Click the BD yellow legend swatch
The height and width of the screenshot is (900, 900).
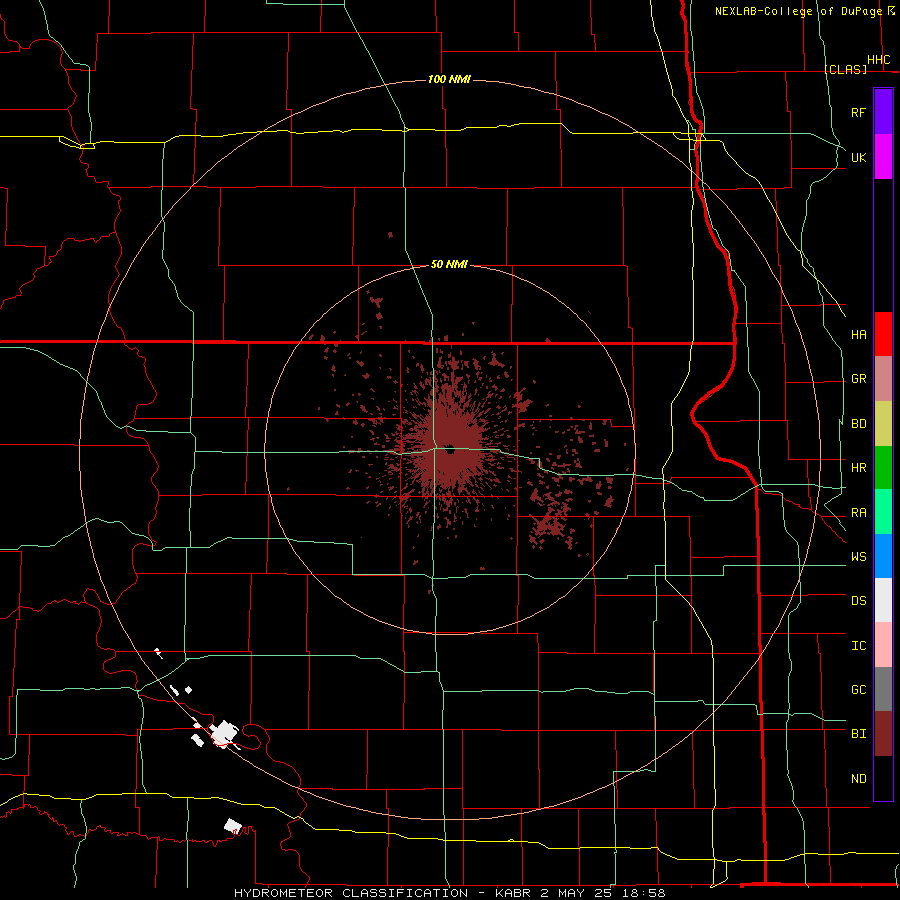point(883,424)
